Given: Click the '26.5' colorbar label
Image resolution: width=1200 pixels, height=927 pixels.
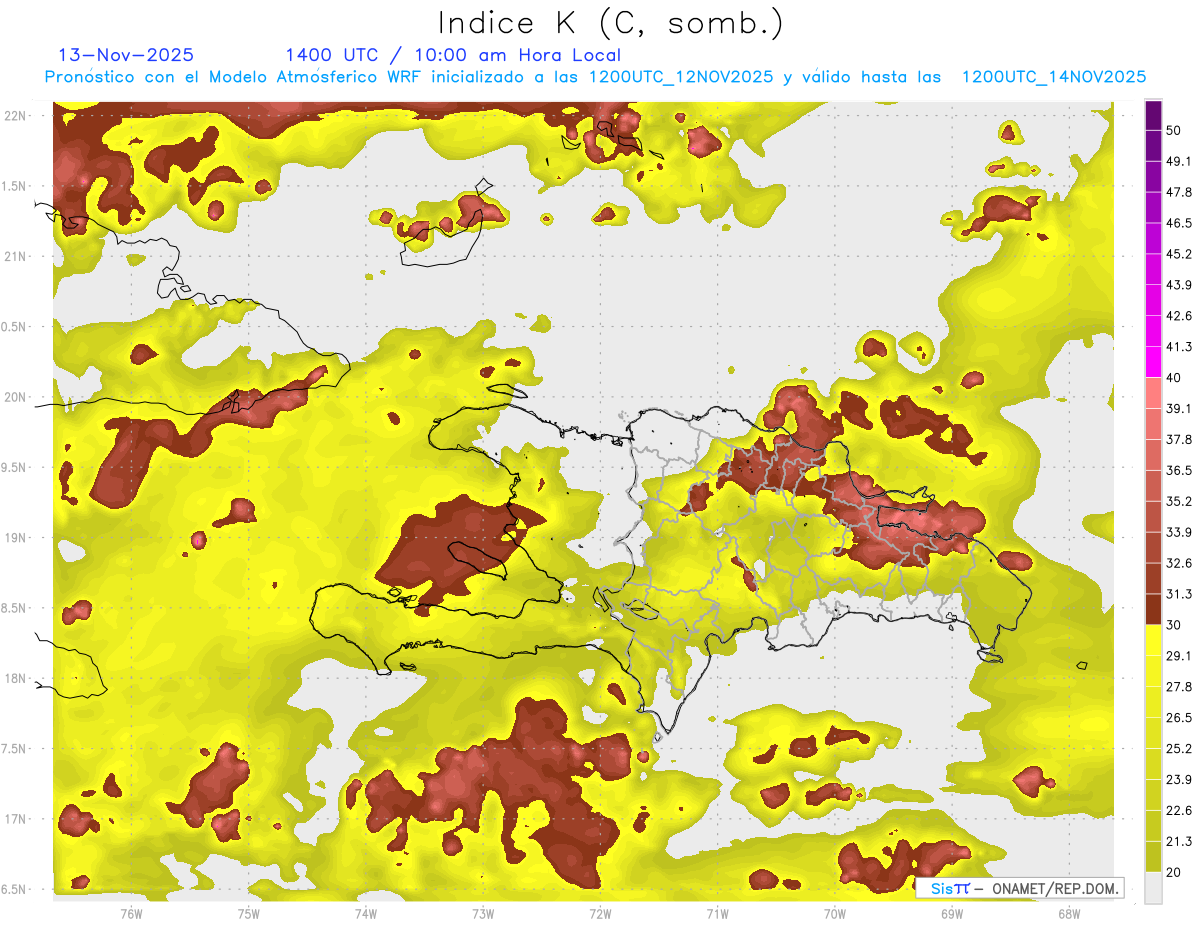Looking at the screenshot, I should [x=1179, y=717].
